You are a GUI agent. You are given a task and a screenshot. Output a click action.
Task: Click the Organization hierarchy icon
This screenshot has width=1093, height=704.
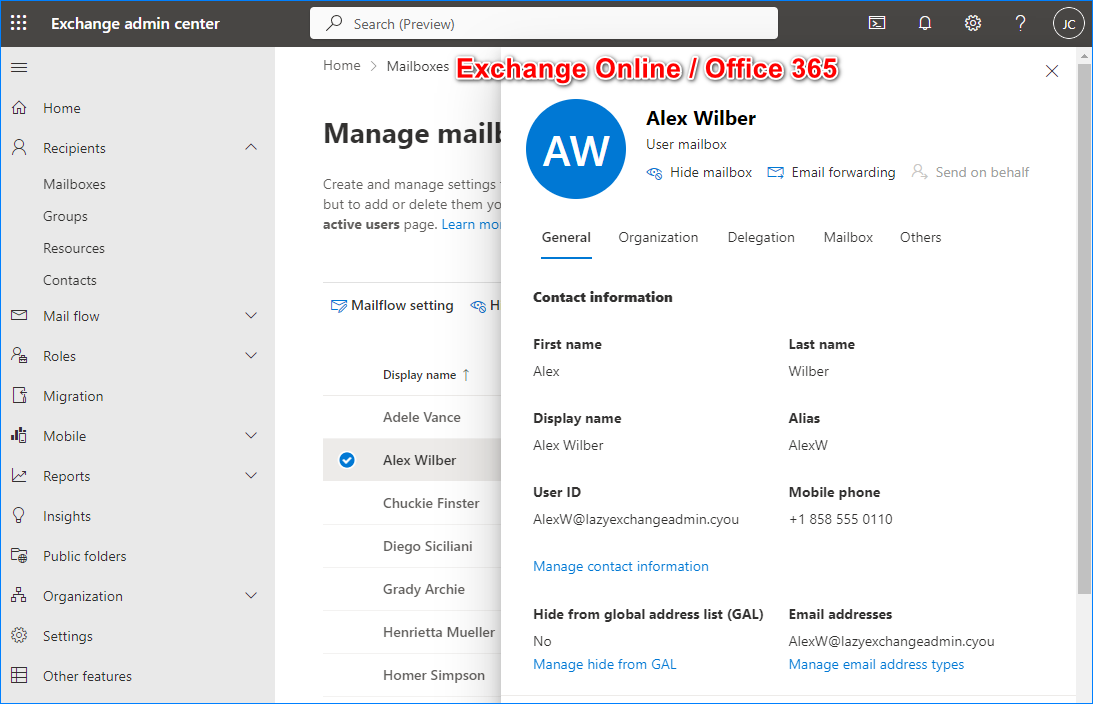pyautogui.click(x=19, y=596)
